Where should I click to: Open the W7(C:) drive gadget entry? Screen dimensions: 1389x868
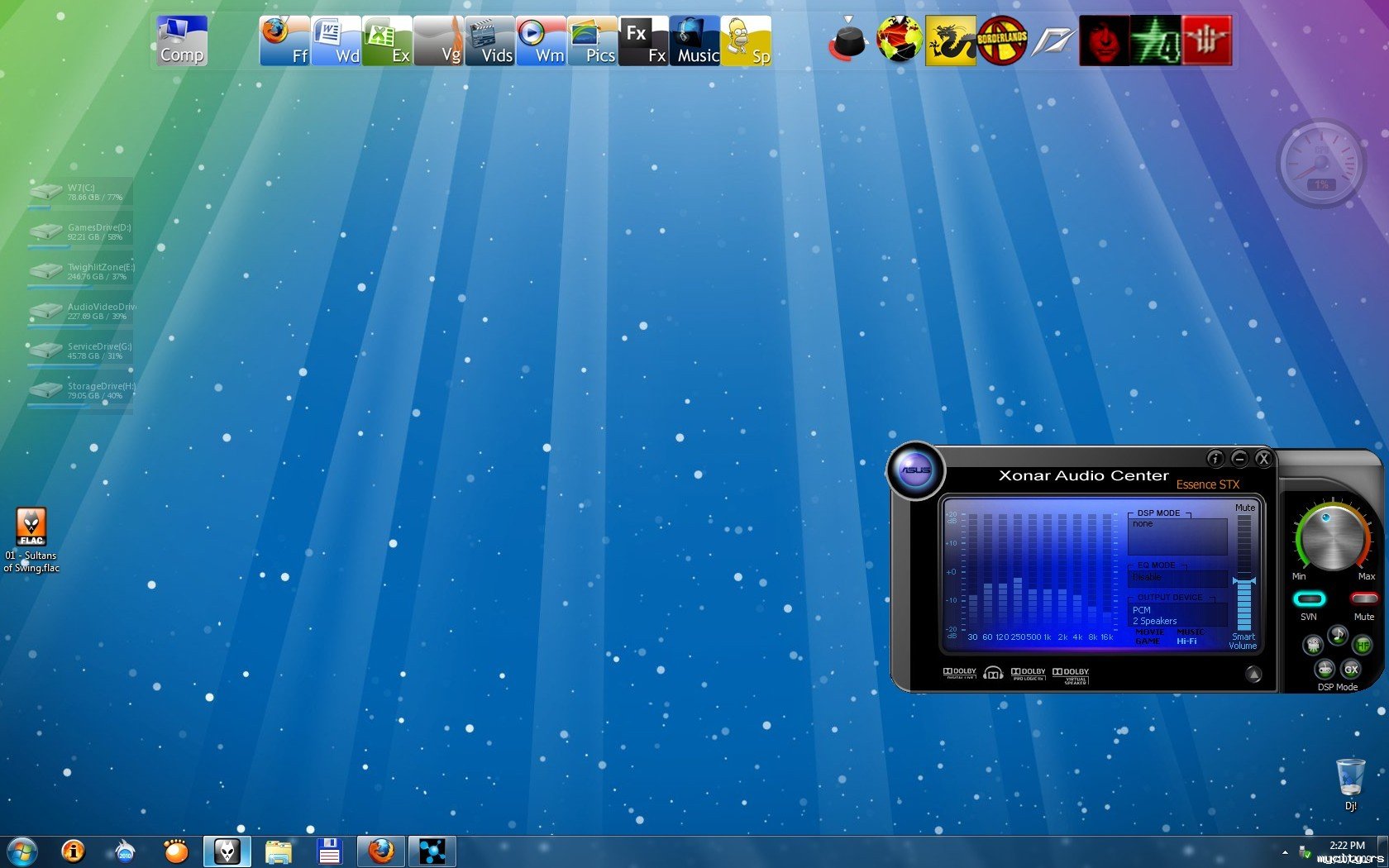point(79,193)
